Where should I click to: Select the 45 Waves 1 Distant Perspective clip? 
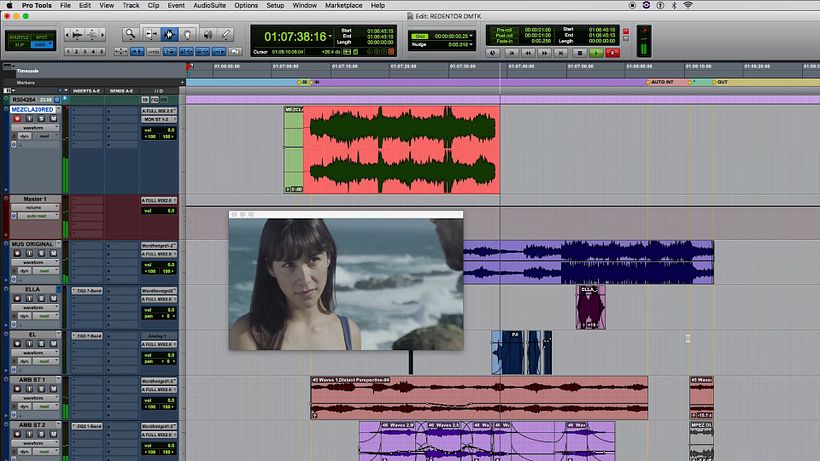(x=479, y=398)
